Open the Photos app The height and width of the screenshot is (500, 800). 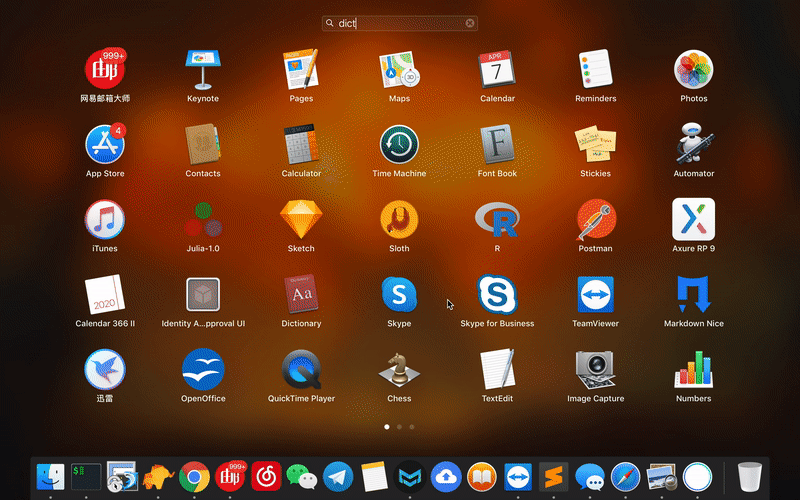click(693, 70)
